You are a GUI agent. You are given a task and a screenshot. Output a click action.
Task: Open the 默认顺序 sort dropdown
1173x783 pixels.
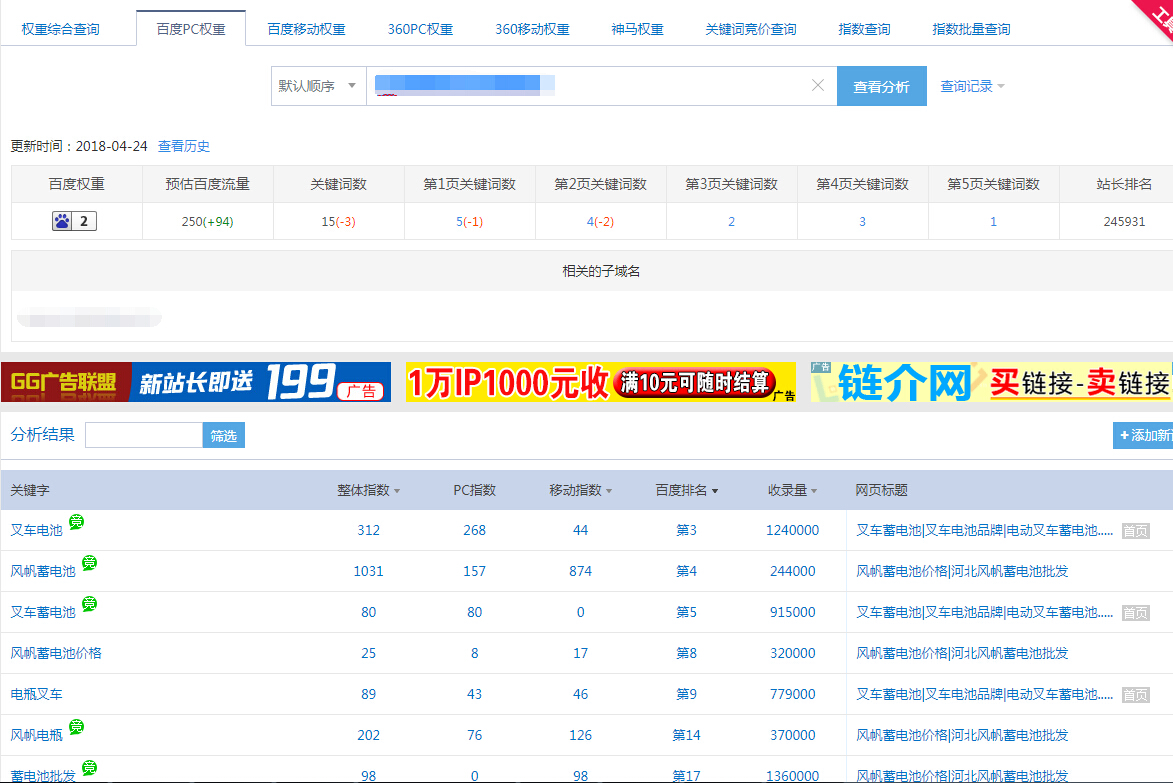click(317, 86)
